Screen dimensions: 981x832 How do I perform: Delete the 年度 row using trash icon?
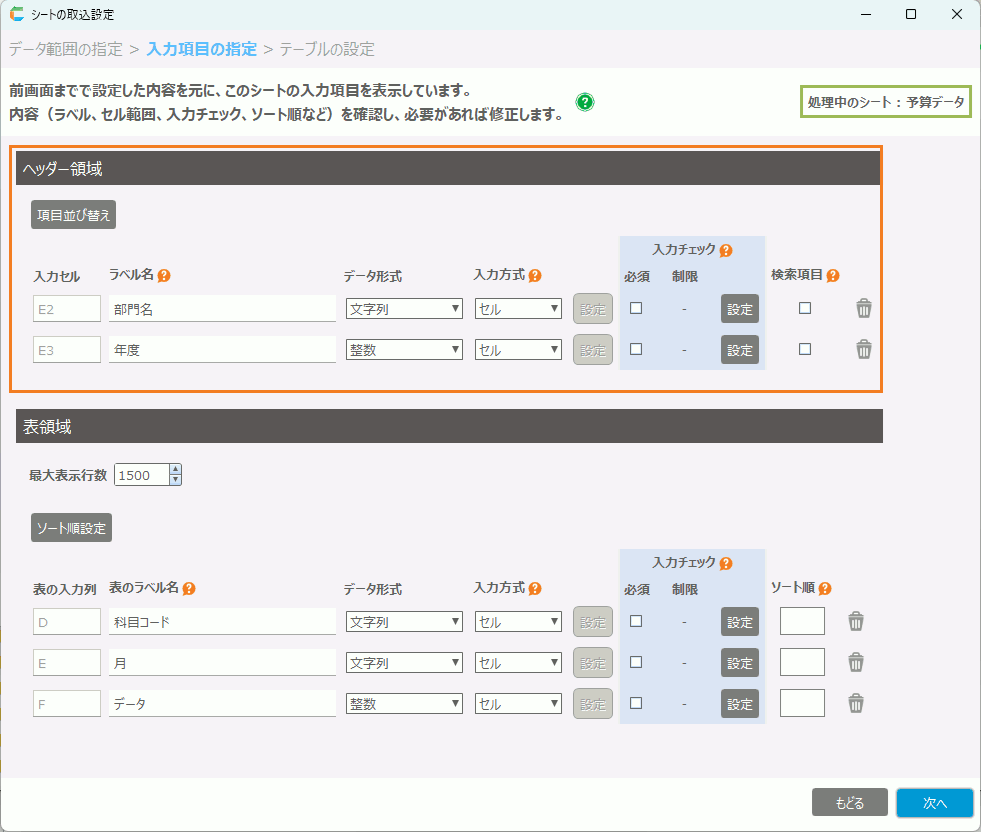864,349
